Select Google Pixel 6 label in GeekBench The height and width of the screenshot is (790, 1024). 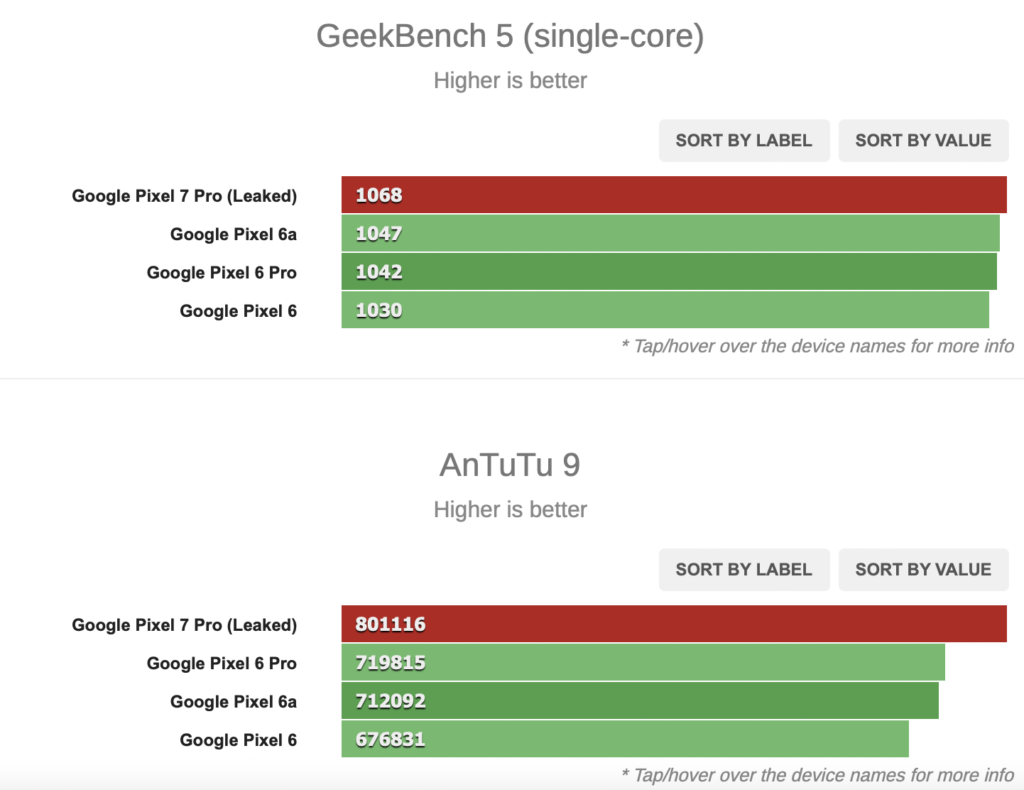(x=238, y=311)
